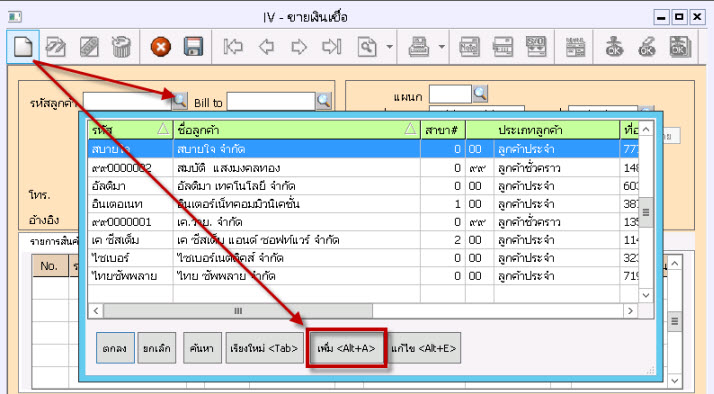Go to last record arrow icon

tap(332, 46)
